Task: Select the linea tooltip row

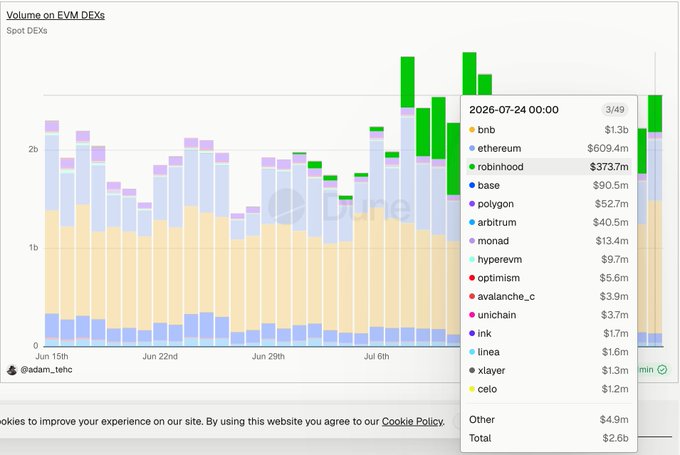Action: point(549,352)
